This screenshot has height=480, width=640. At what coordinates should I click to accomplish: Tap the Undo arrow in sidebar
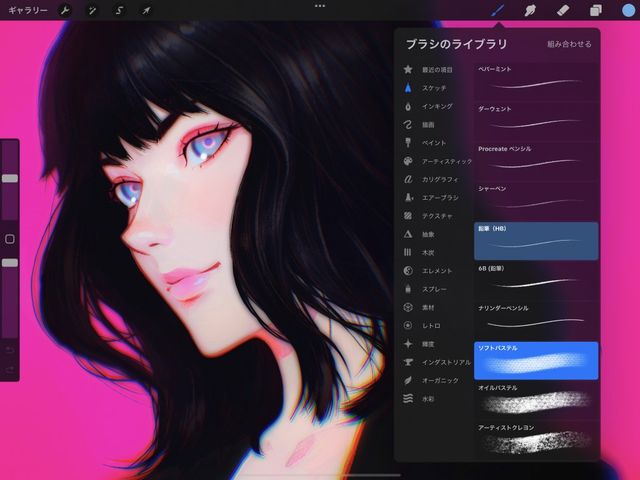(10, 350)
